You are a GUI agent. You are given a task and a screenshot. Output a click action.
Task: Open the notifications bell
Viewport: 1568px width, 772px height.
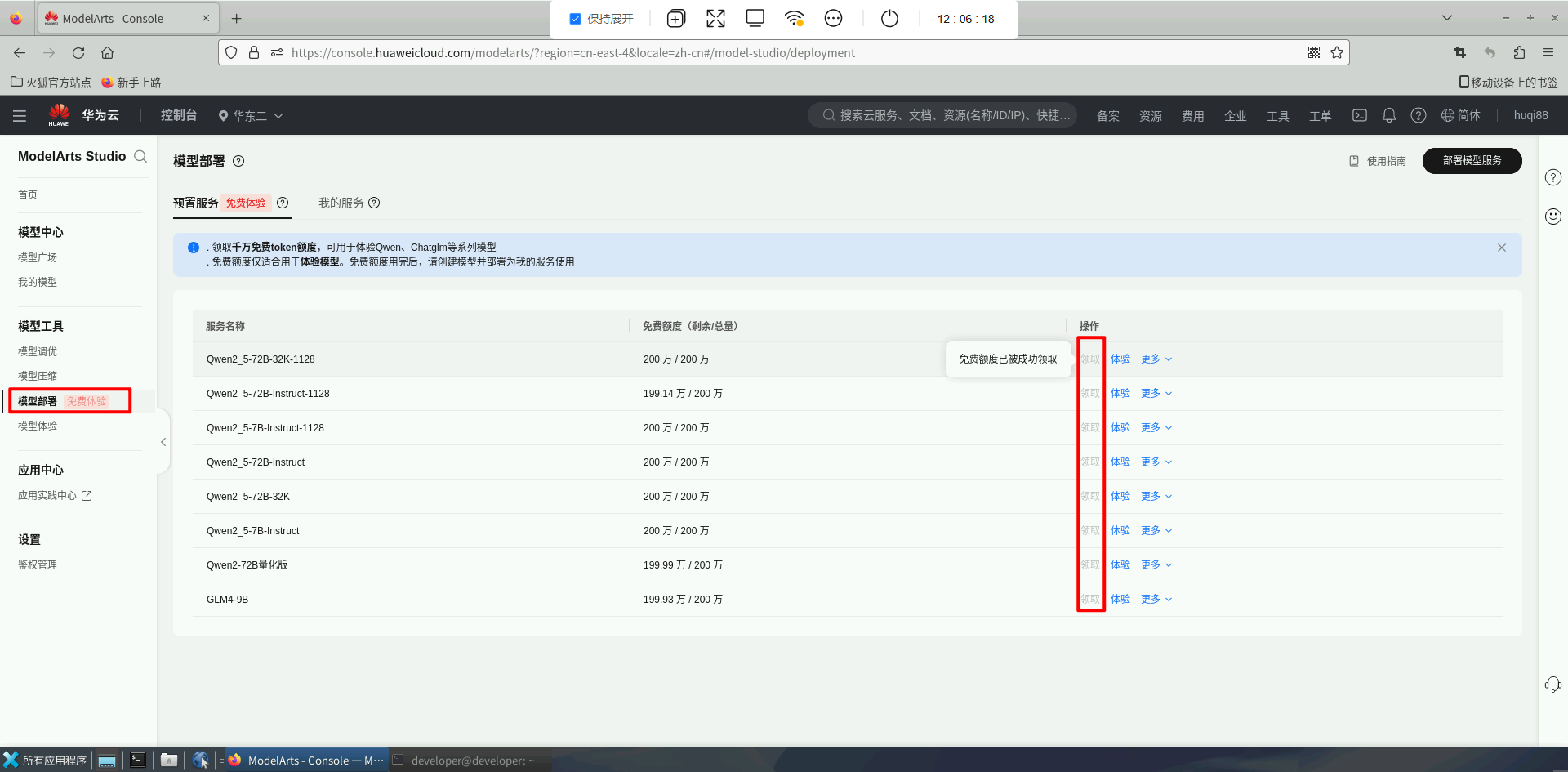(1389, 115)
